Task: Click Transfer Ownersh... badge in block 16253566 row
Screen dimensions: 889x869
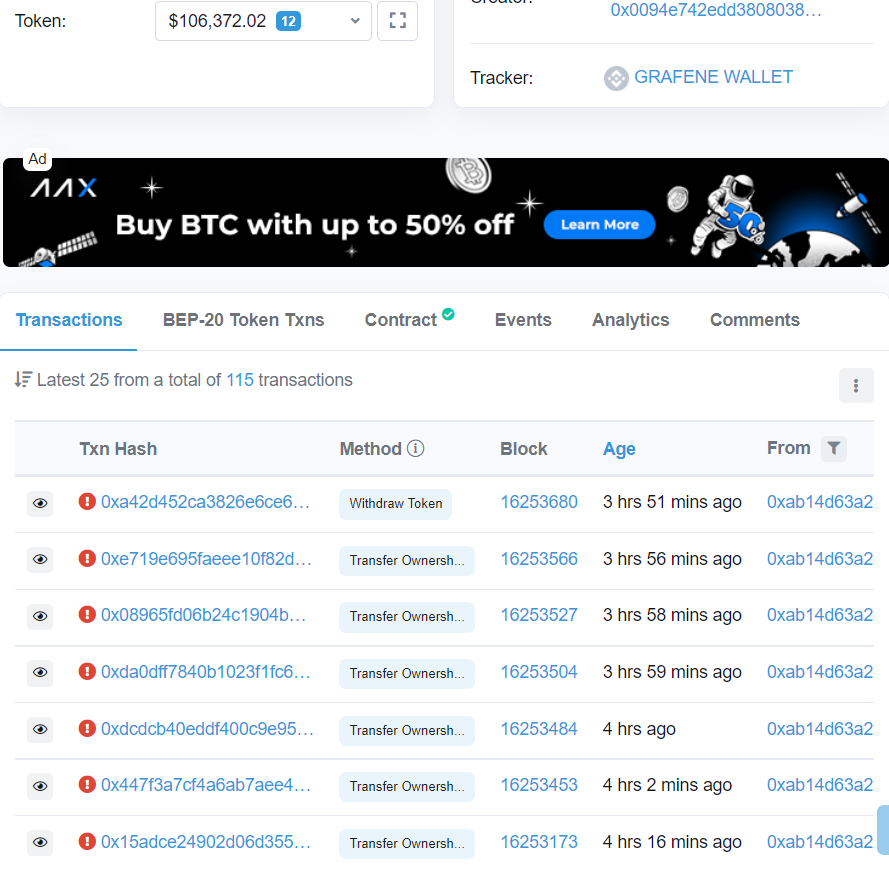Action: coord(407,561)
